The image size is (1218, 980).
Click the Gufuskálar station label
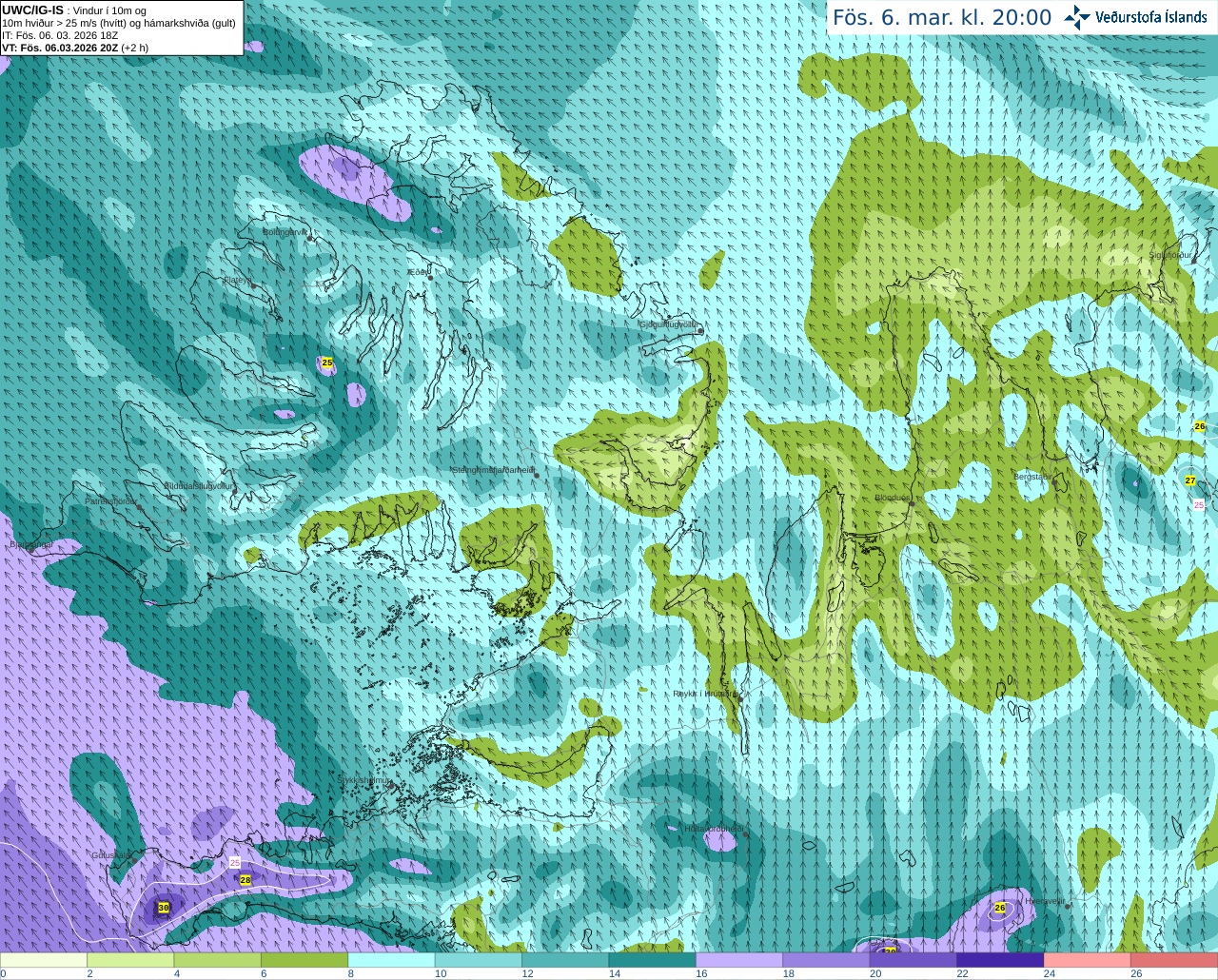(x=111, y=855)
